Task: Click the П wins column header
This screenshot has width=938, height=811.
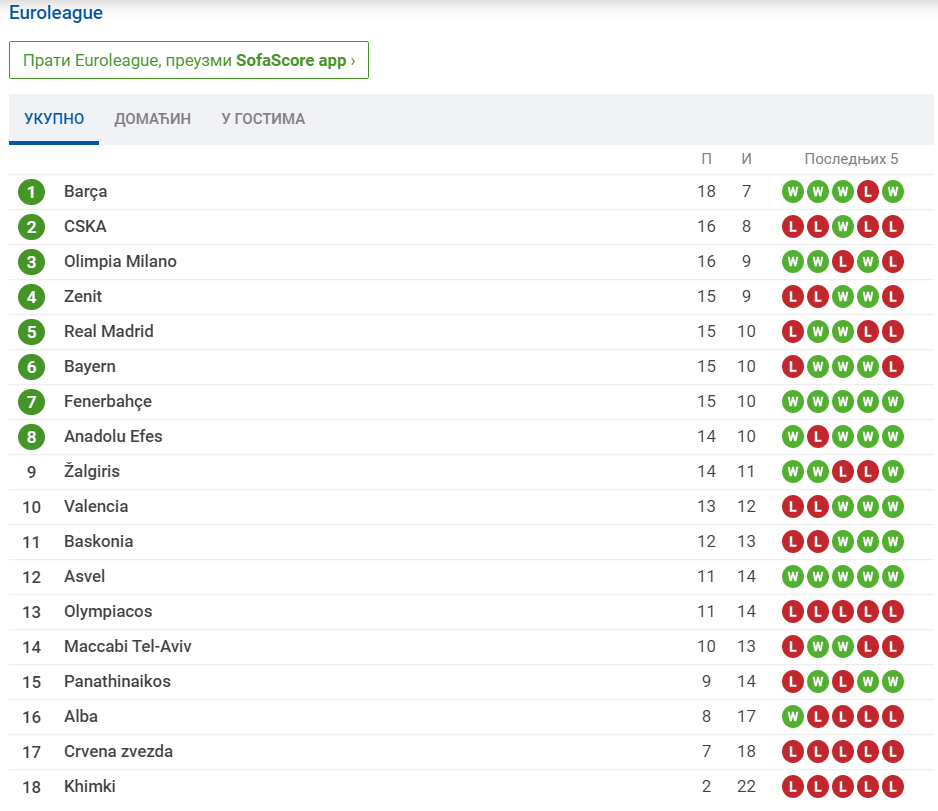Action: (706, 159)
